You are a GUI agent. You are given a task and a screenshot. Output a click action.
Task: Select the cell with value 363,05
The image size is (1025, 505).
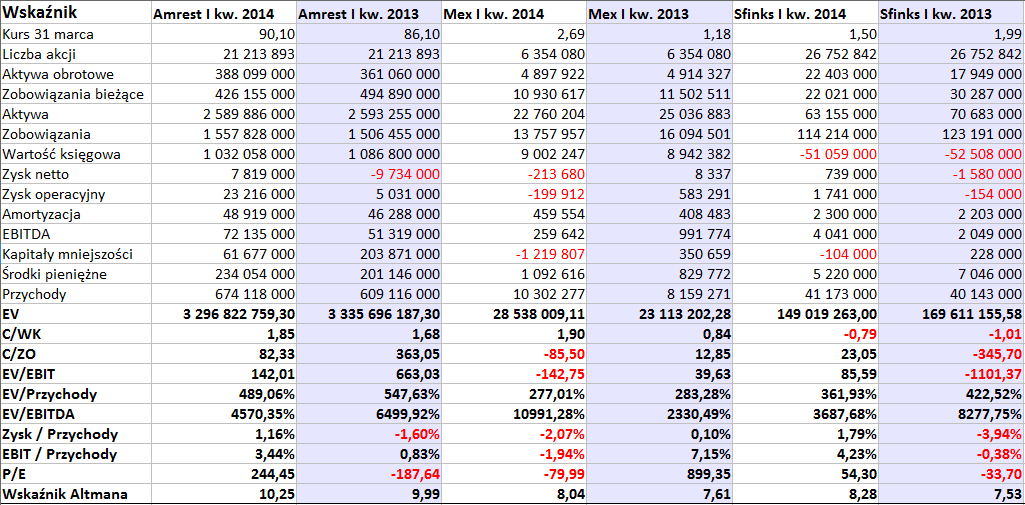369,354
